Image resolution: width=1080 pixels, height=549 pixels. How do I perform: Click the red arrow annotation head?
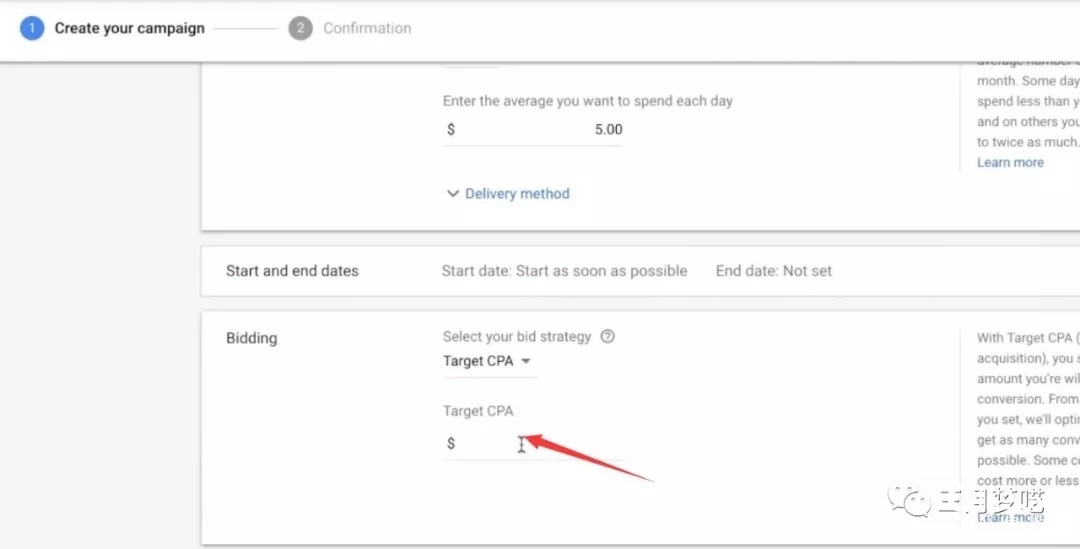532,441
